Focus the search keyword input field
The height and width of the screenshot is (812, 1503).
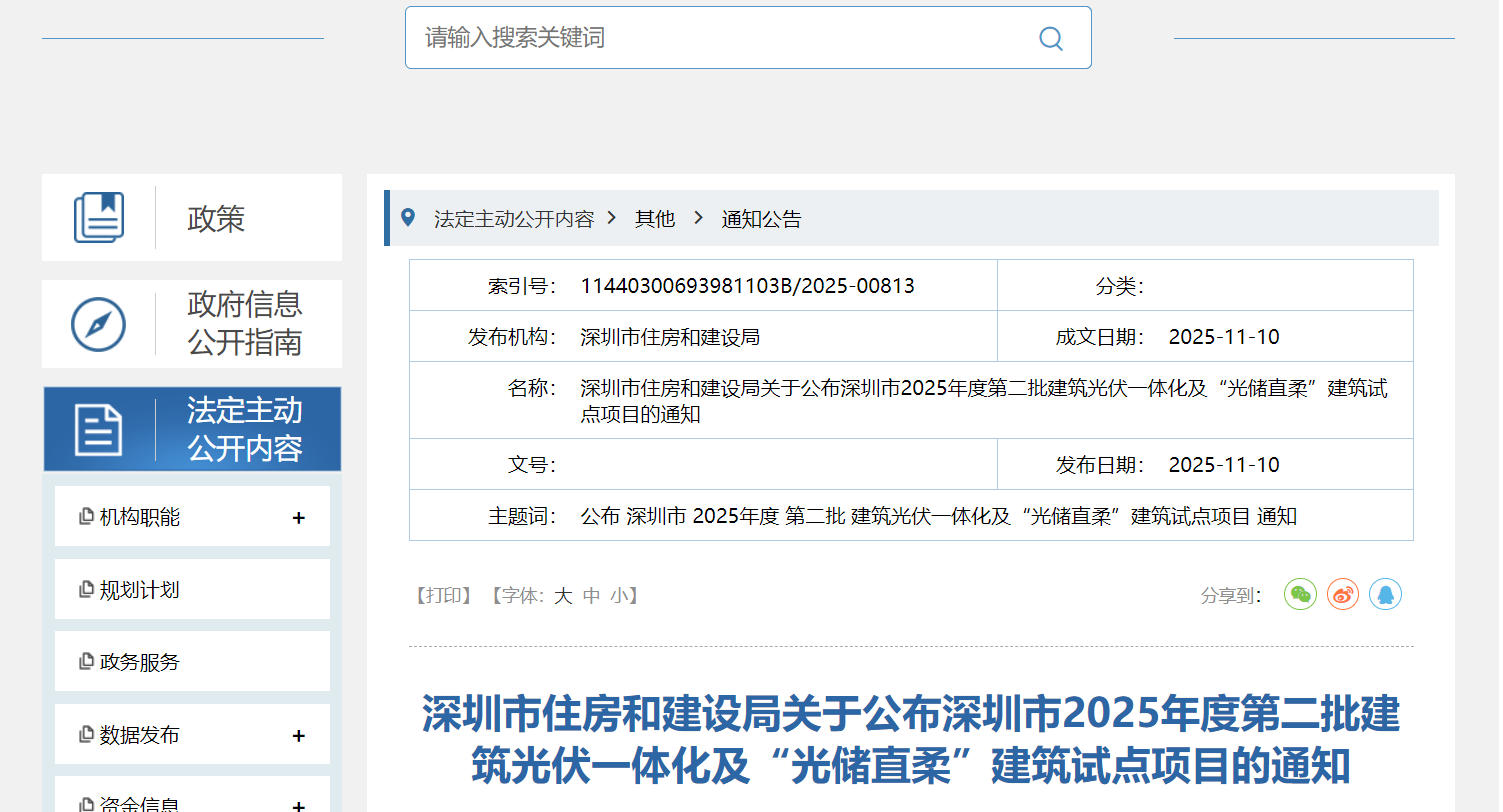pyautogui.click(x=720, y=39)
